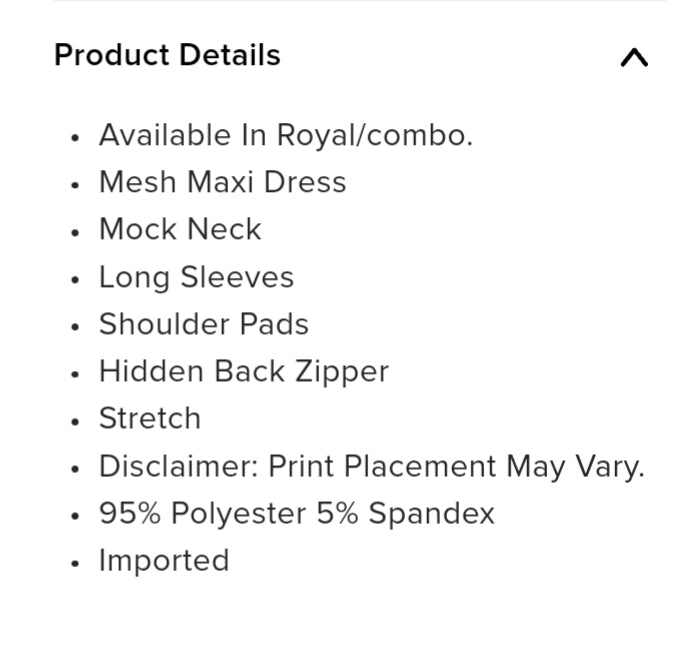Click the "Hidden Back Zipper" text
This screenshot has height=654, width=697.
[243, 372]
